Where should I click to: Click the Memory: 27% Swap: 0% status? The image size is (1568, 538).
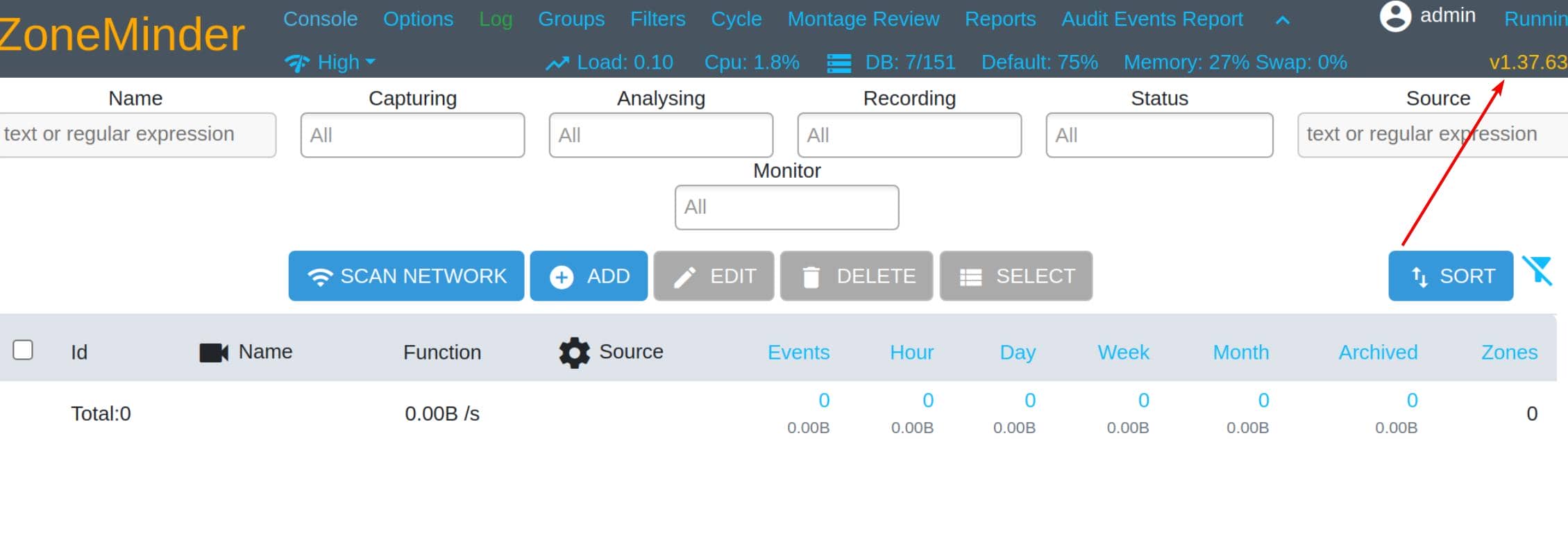pos(1235,62)
